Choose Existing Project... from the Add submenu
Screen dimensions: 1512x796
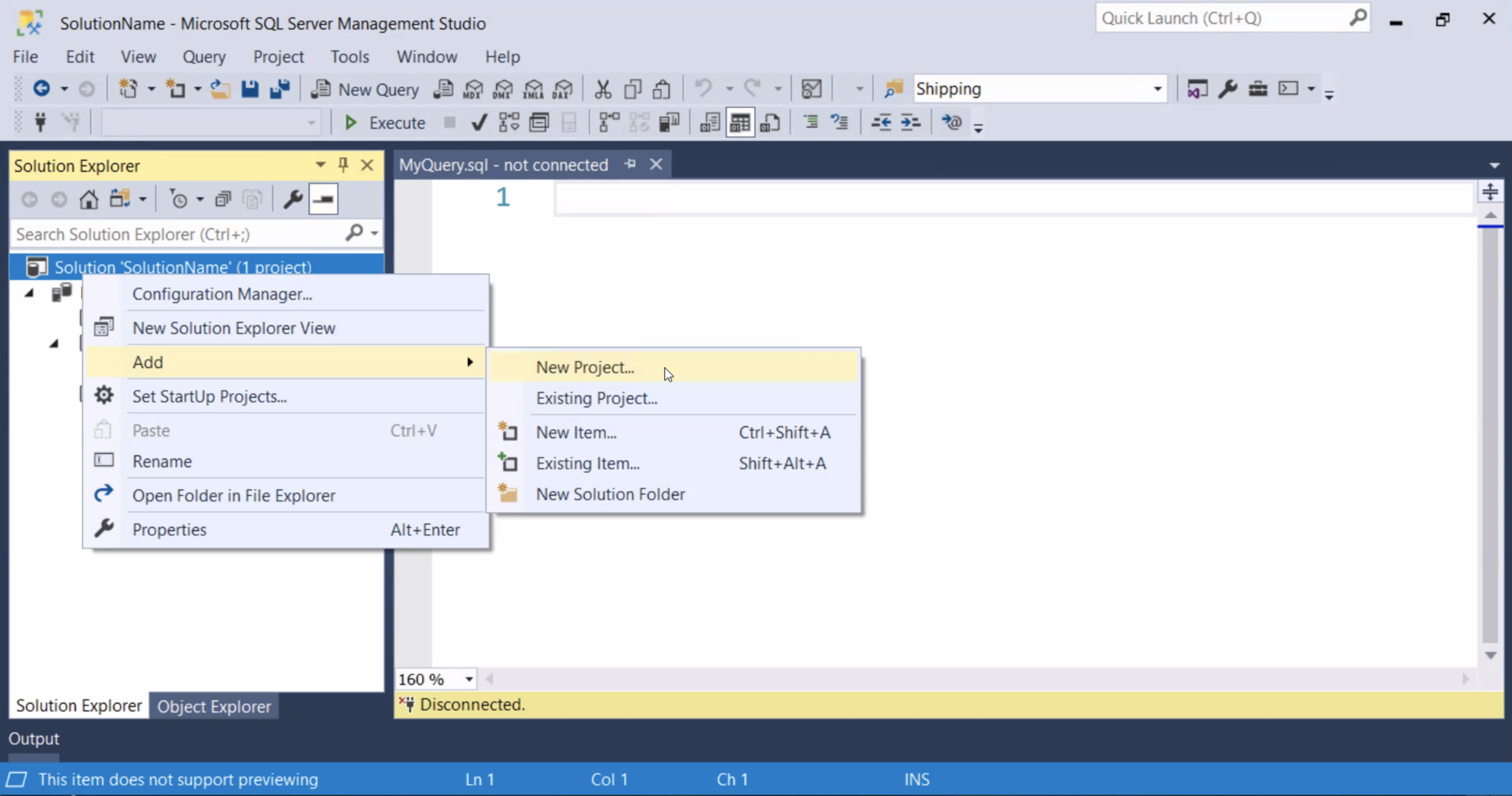(x=674, y=398)
